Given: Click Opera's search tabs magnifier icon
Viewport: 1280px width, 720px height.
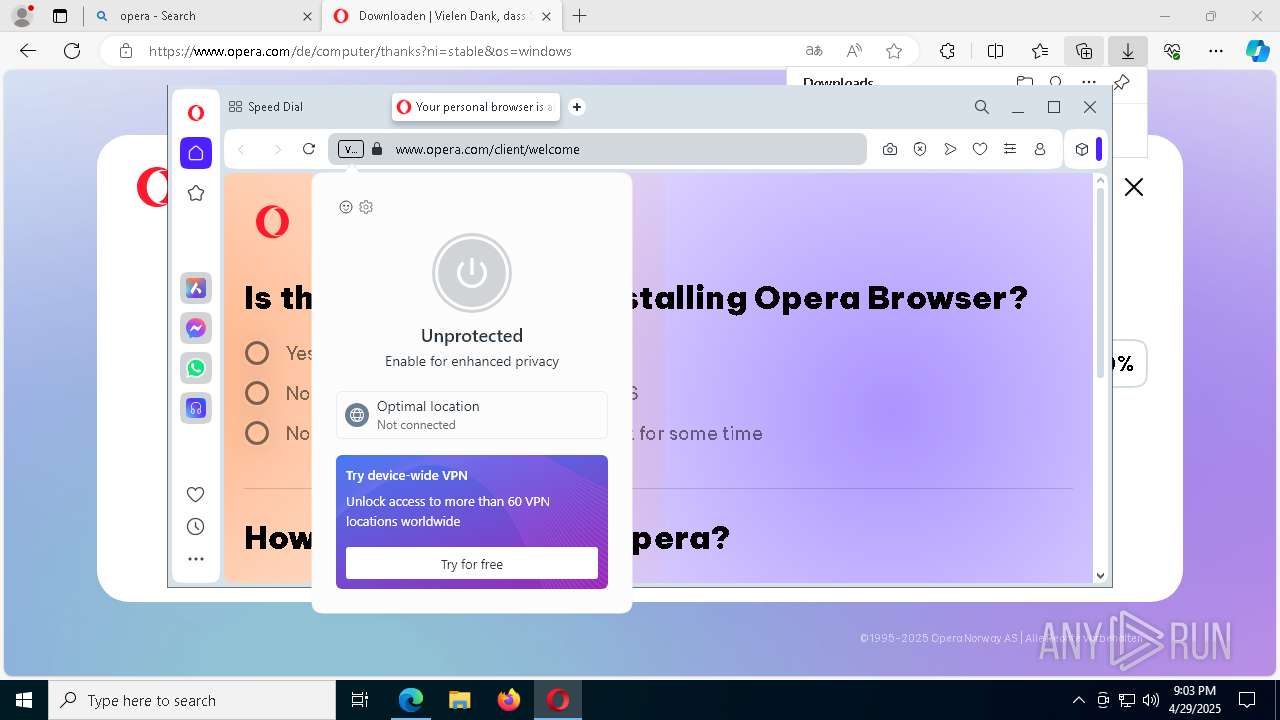Looking at the screenshot, I should (982, 107).
